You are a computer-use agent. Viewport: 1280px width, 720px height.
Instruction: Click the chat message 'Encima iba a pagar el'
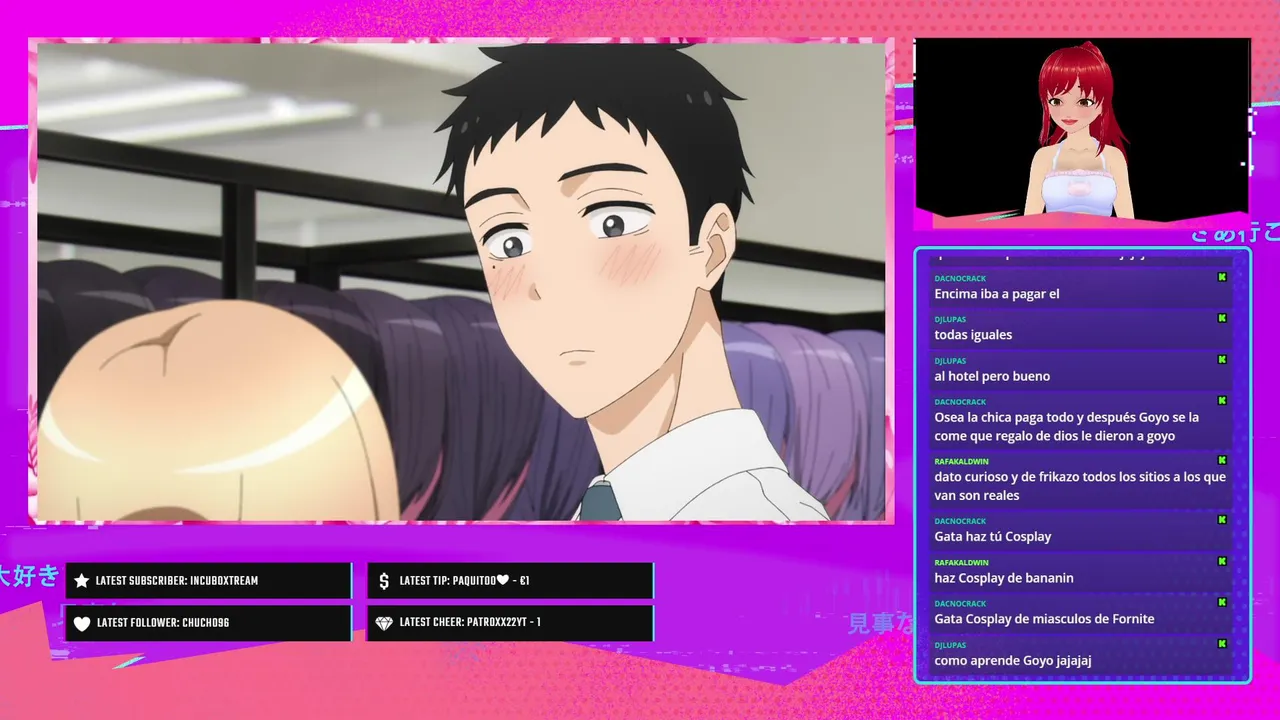pyautogui.click(x=997, y=294)
